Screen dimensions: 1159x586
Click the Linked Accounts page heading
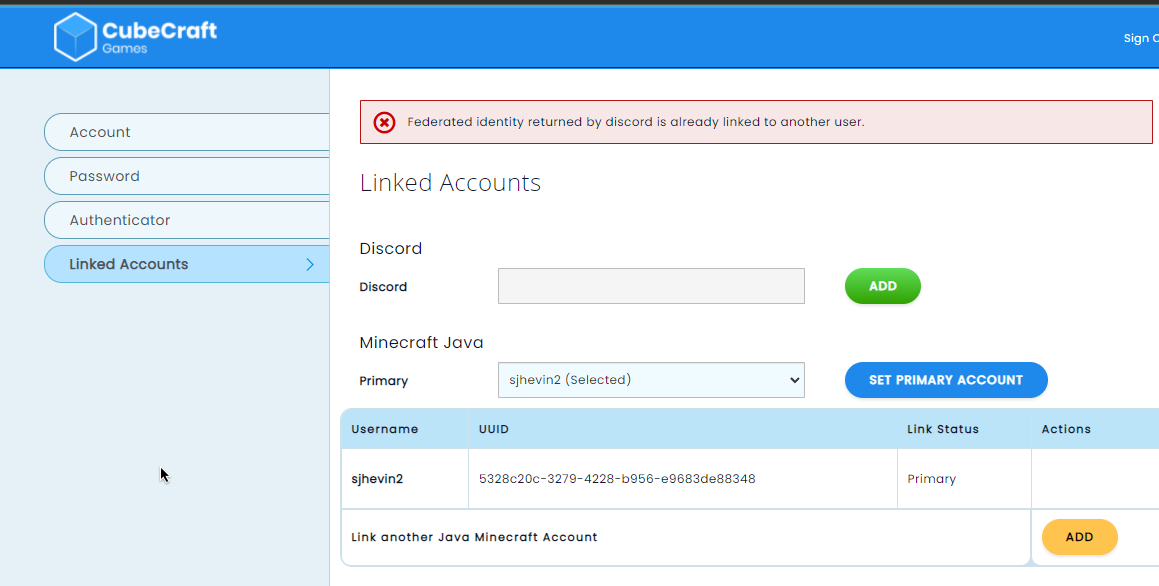450,183
